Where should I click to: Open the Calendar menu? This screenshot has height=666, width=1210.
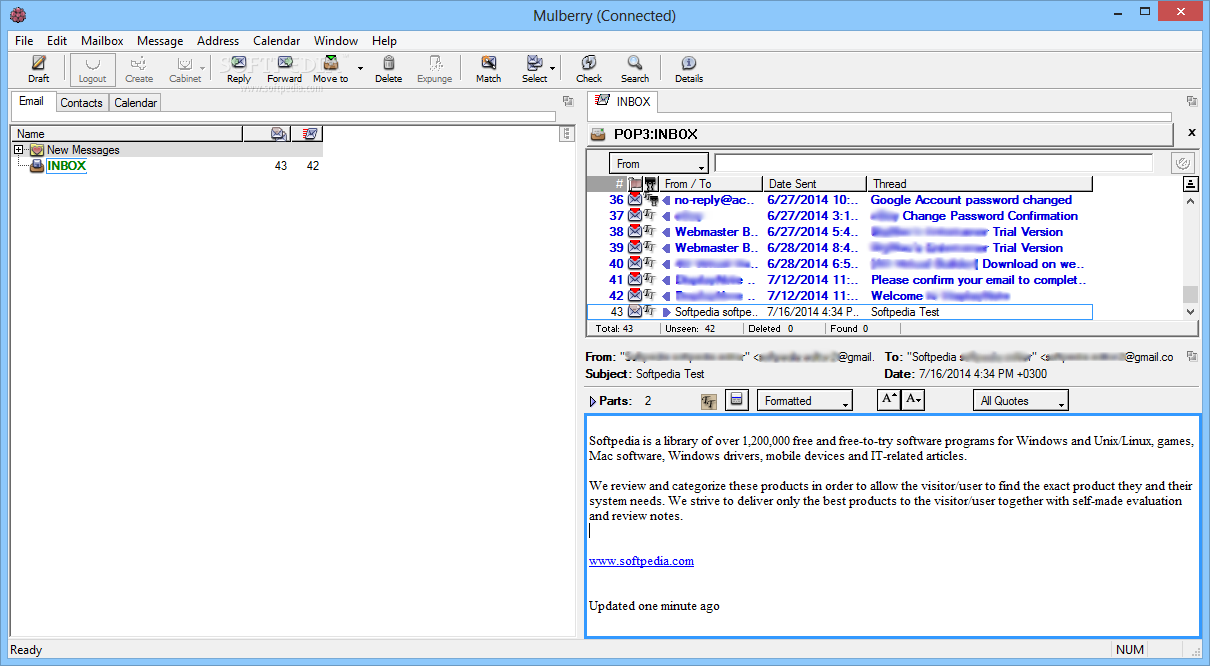(277, 41)
